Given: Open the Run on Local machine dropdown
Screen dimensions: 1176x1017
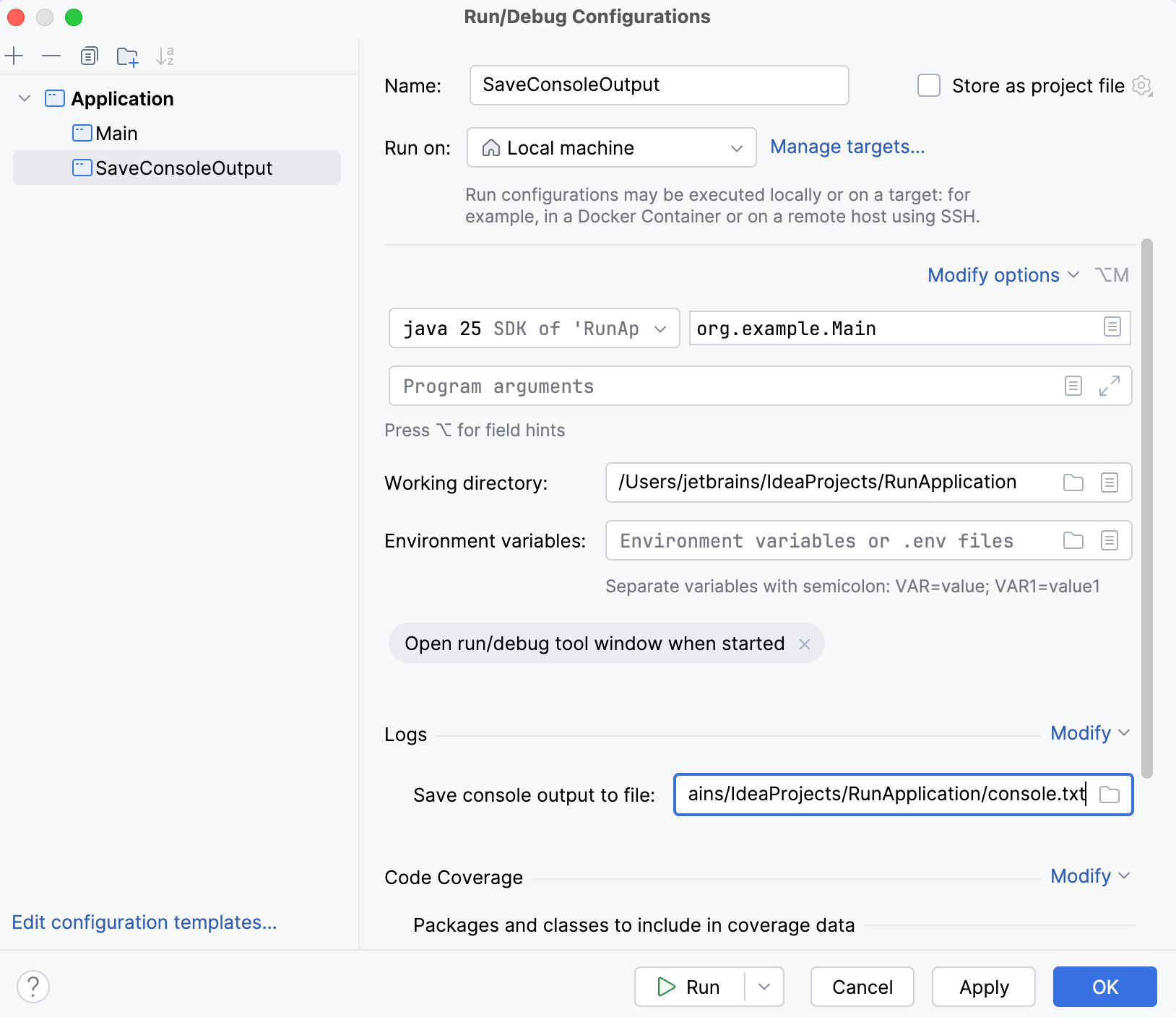Looking at the screenshot, I should pyautogui.click(x=611, y=147).
